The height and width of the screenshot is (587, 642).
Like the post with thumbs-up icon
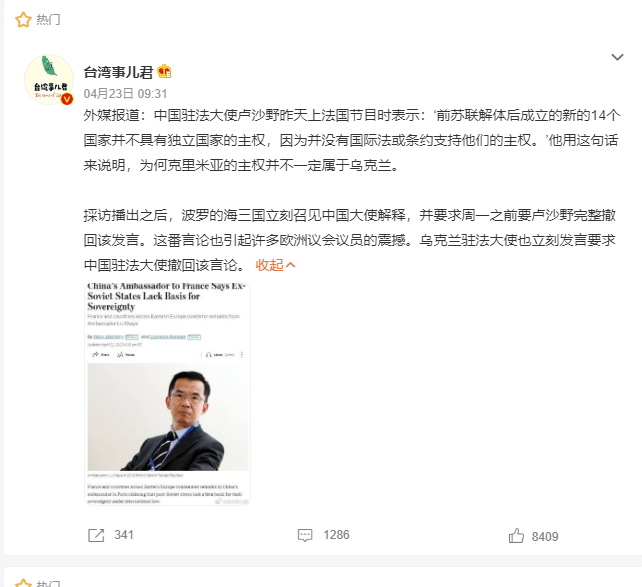516,535
